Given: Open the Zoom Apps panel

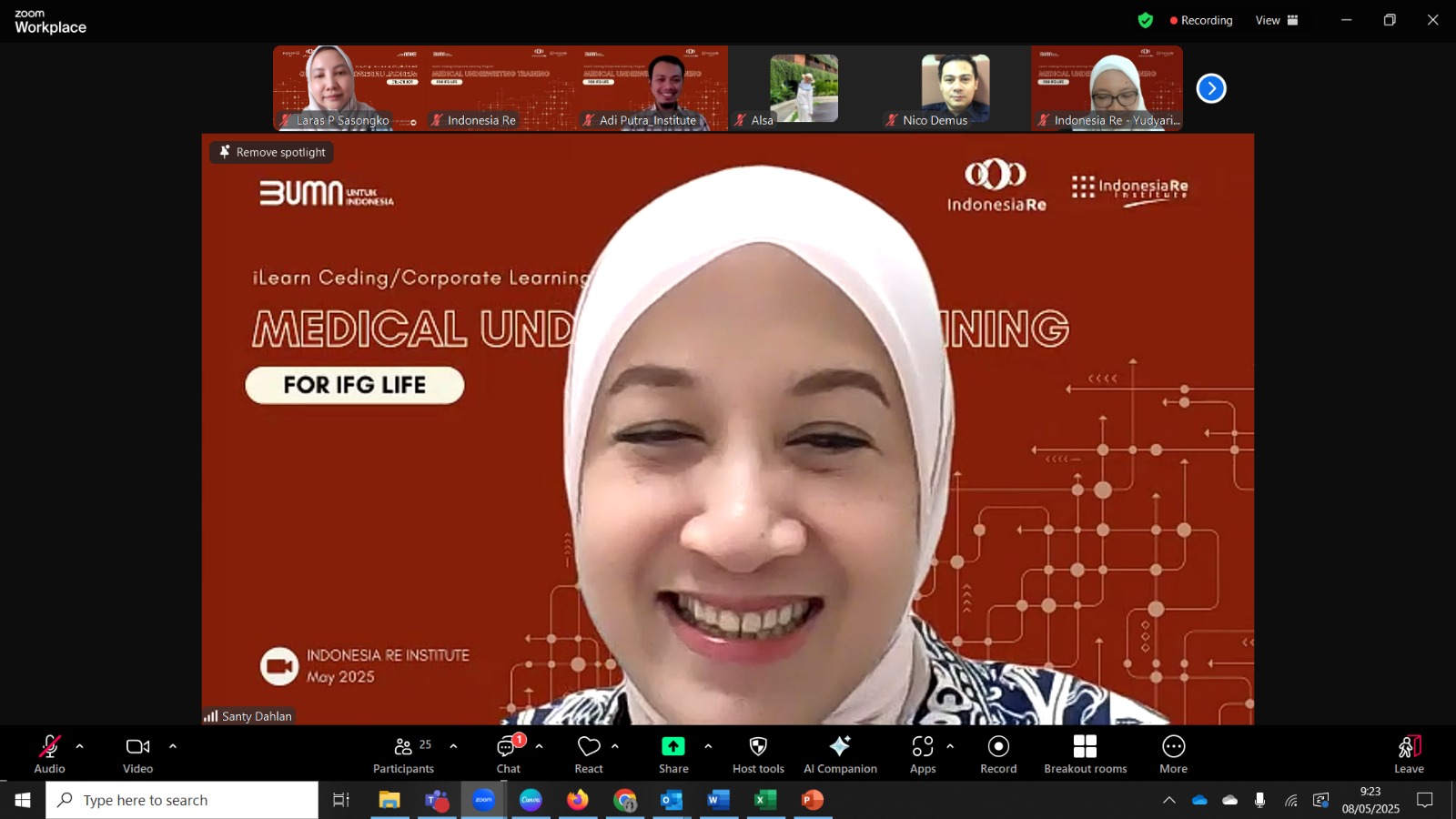Looking at the screenshot, I should pos(923,754).
